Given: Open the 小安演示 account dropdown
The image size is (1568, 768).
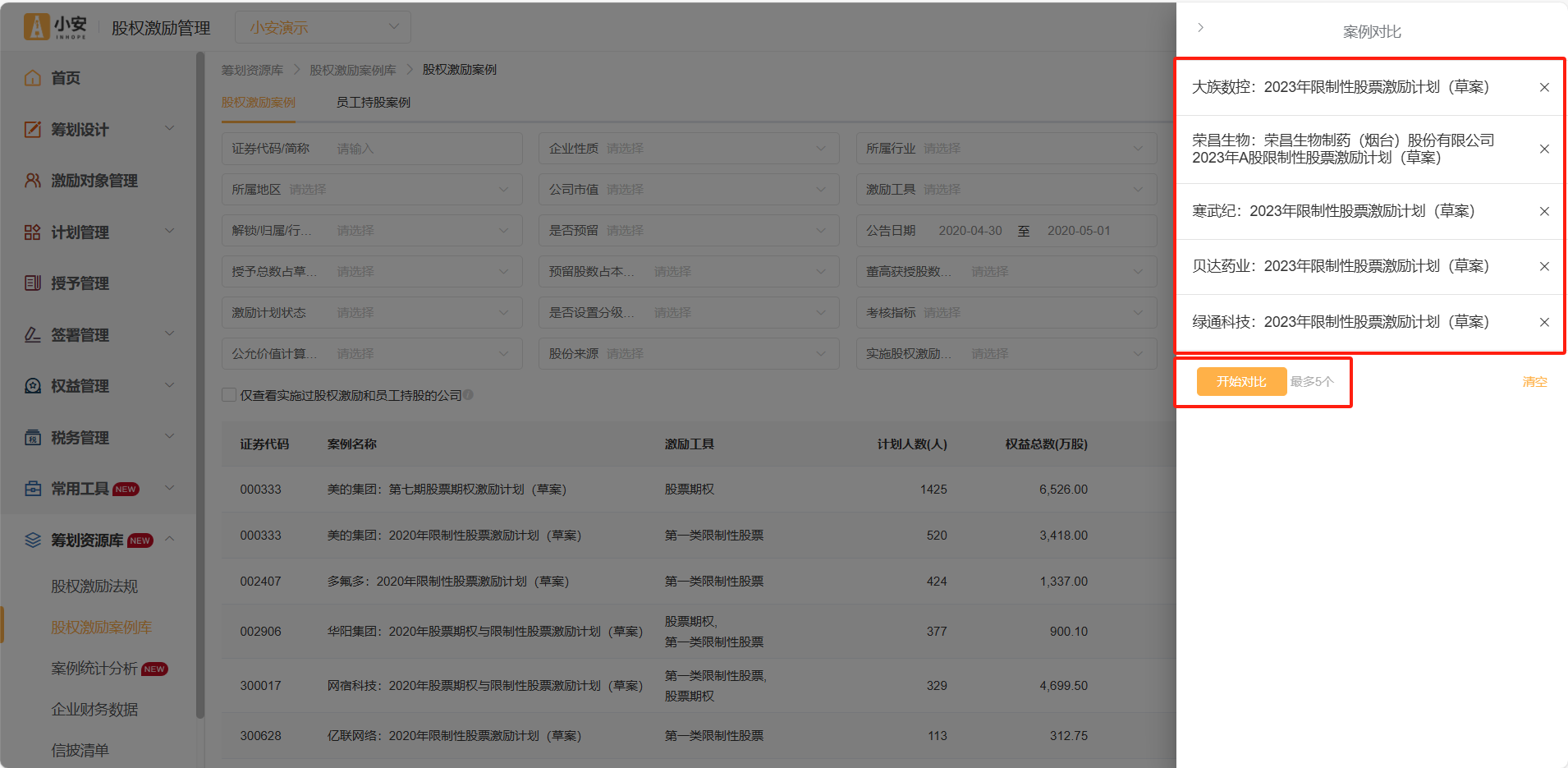Looking at the screenshot, I should [323, 27].
